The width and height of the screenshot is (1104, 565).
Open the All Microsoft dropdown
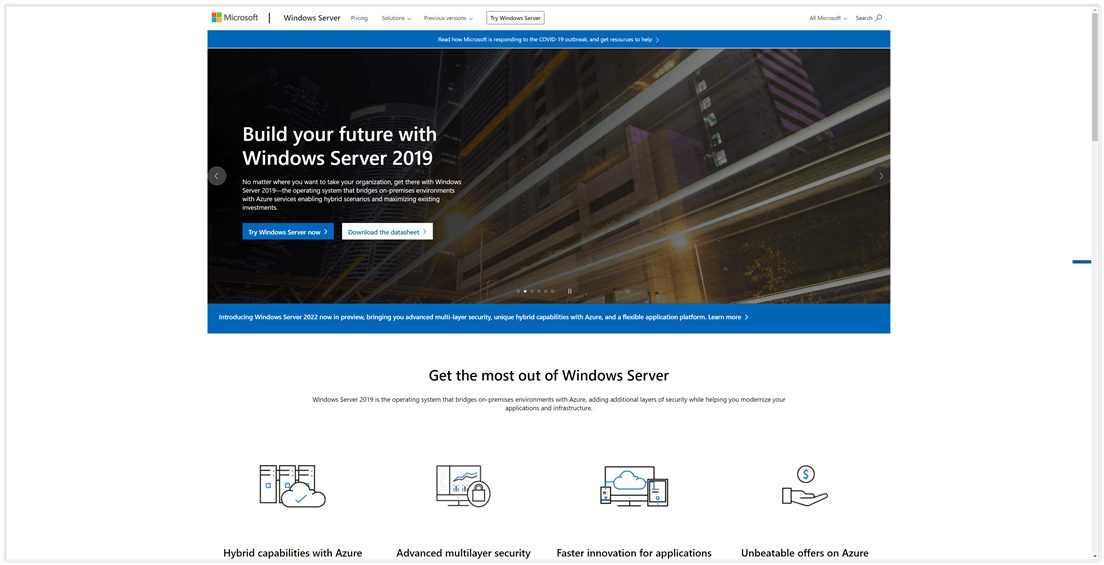click(828, 18)
